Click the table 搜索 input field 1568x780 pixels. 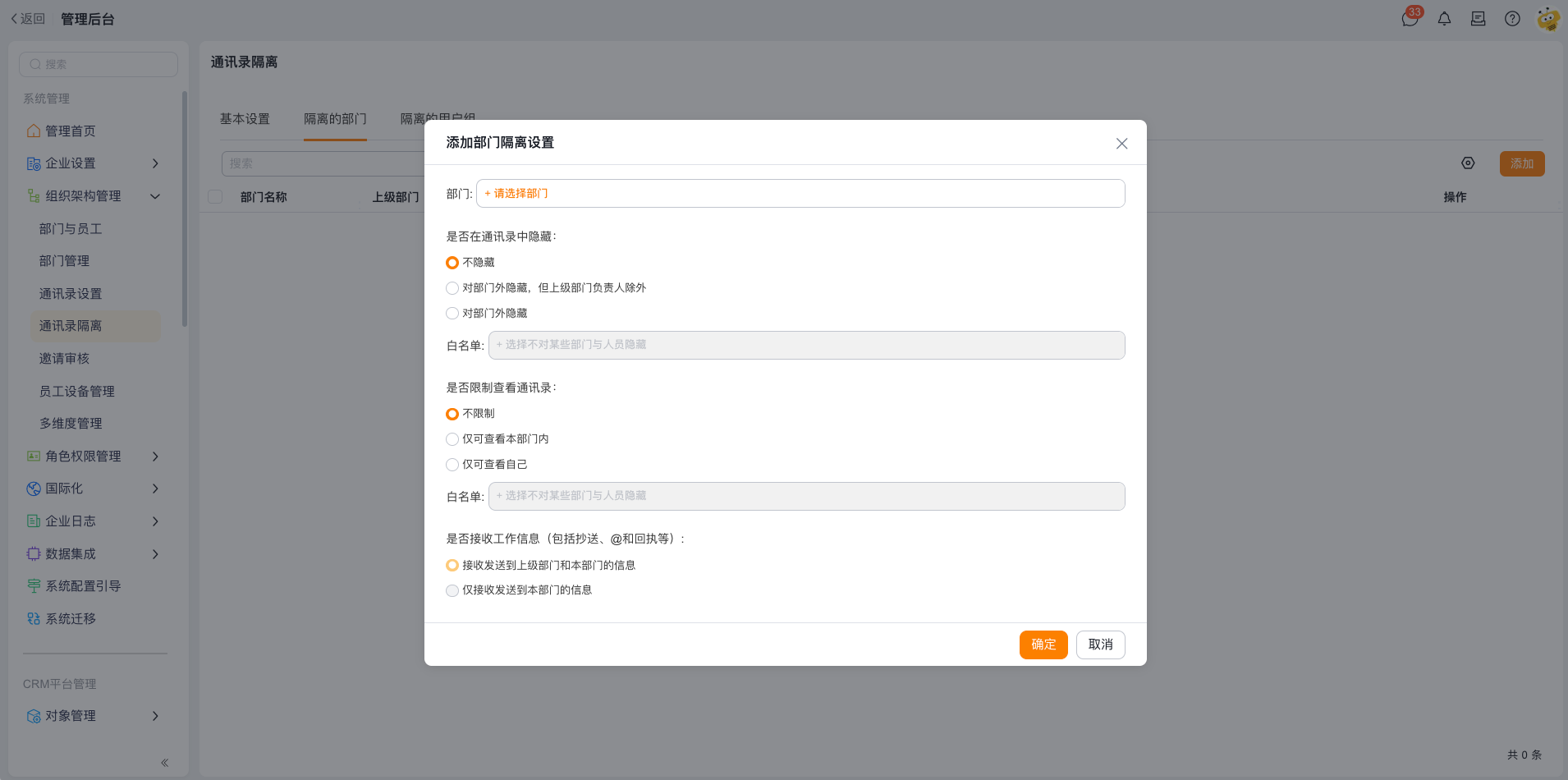click(x=323, y=163)
